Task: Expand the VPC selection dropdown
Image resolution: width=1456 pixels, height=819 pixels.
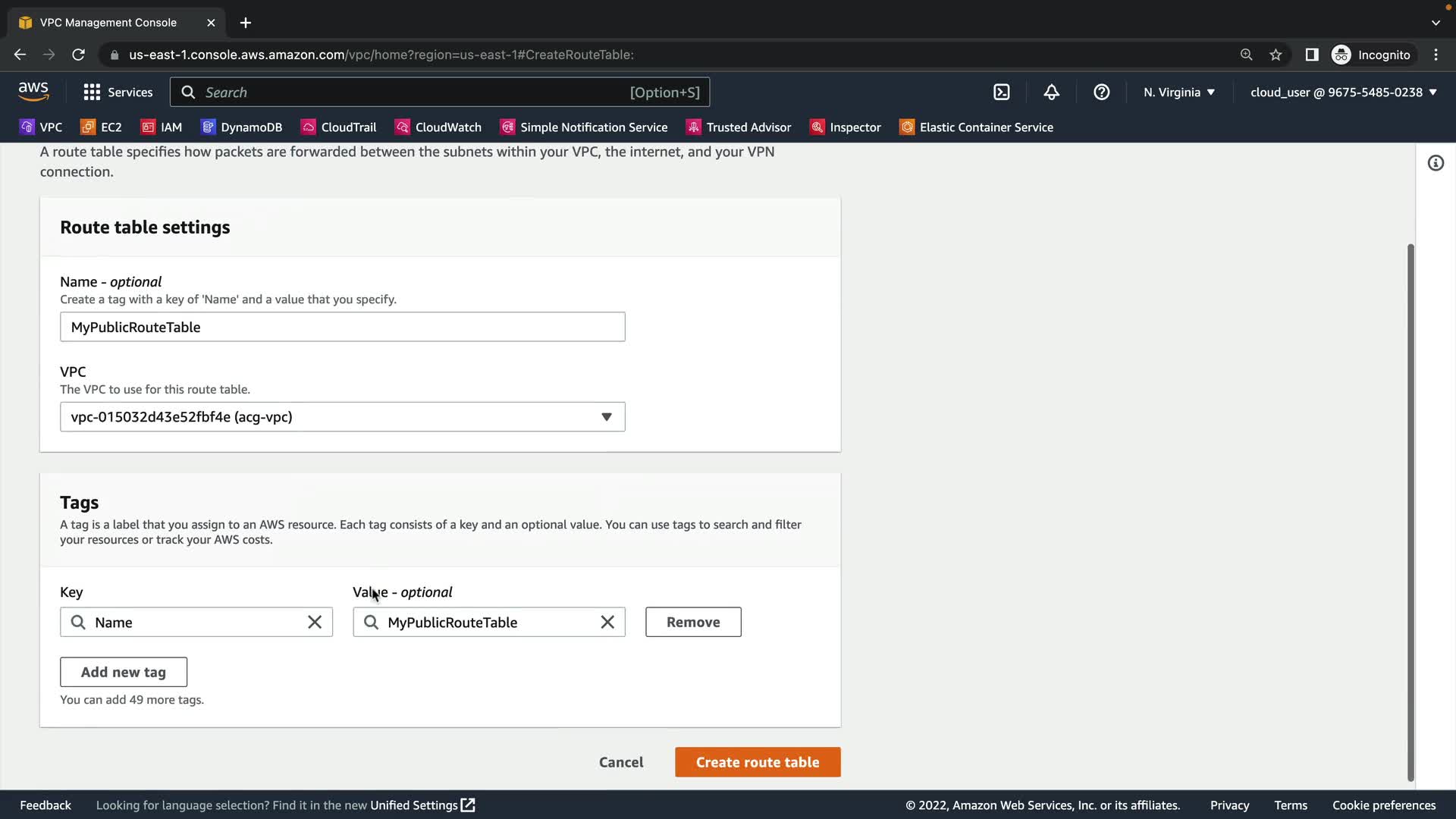Action: [x=343, y=417]
